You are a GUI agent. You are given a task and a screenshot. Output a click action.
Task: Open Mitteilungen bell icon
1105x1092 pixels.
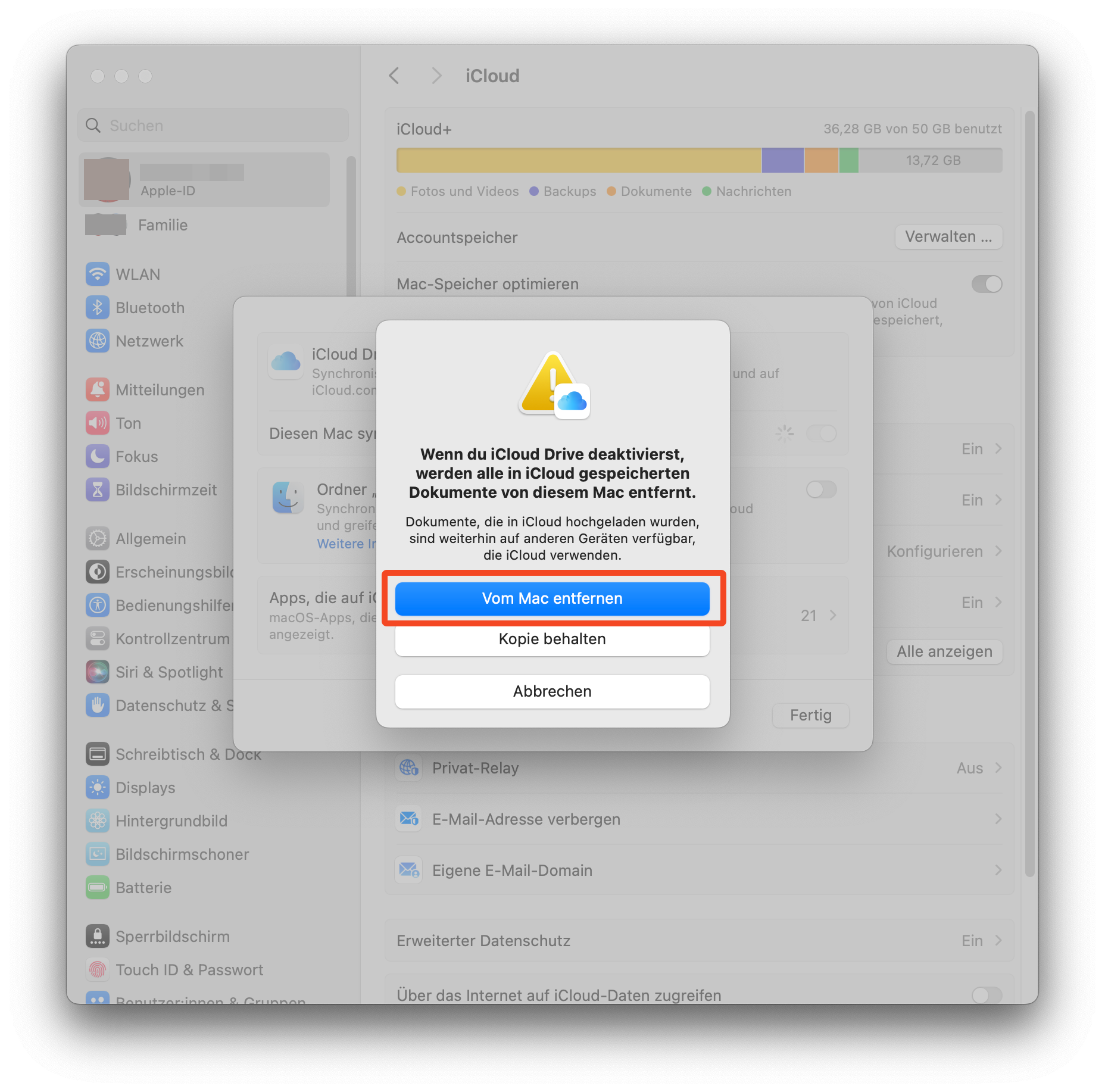[98, 390]
